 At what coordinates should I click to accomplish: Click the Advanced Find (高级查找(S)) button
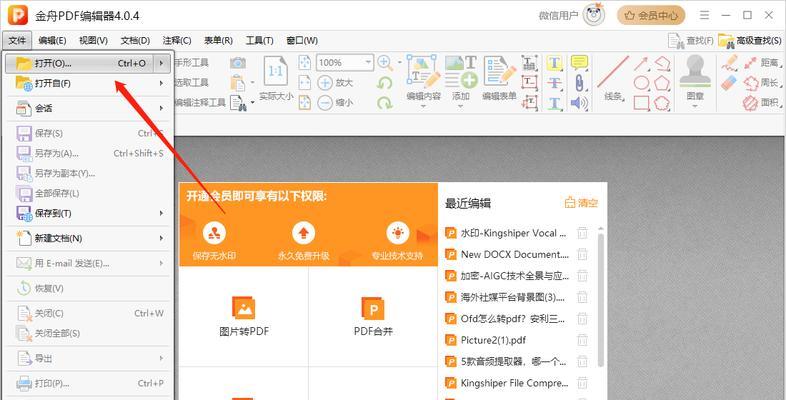750,41
